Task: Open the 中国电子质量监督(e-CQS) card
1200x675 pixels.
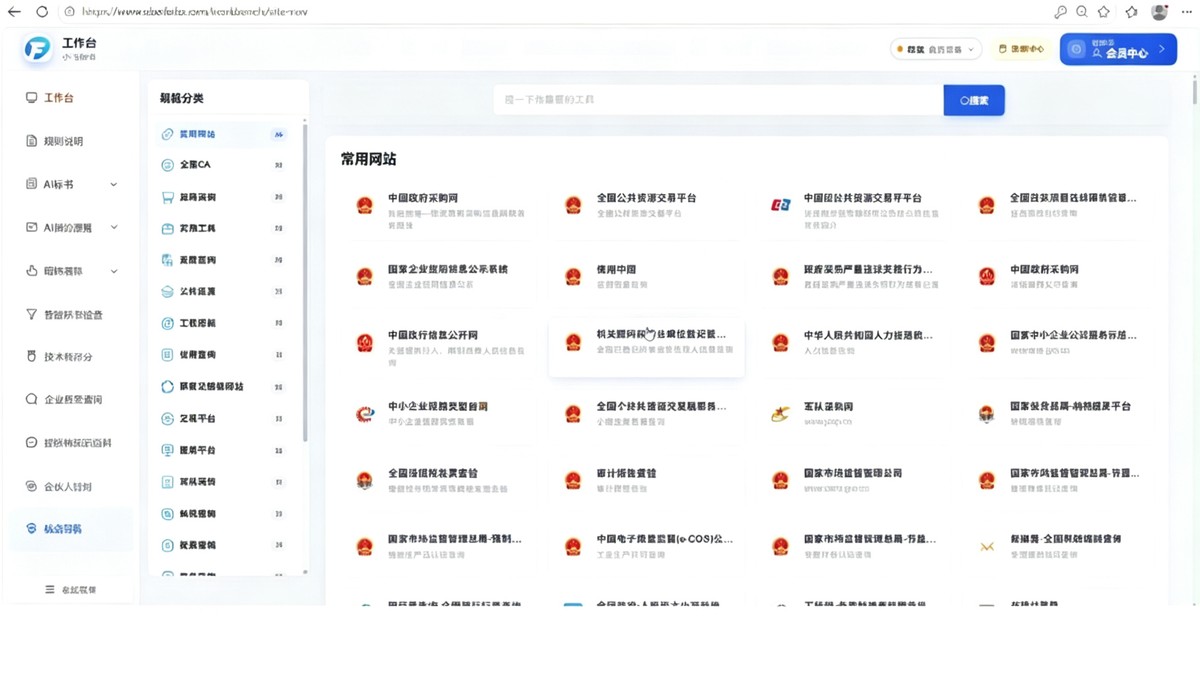Action: (x=646, y=546)
